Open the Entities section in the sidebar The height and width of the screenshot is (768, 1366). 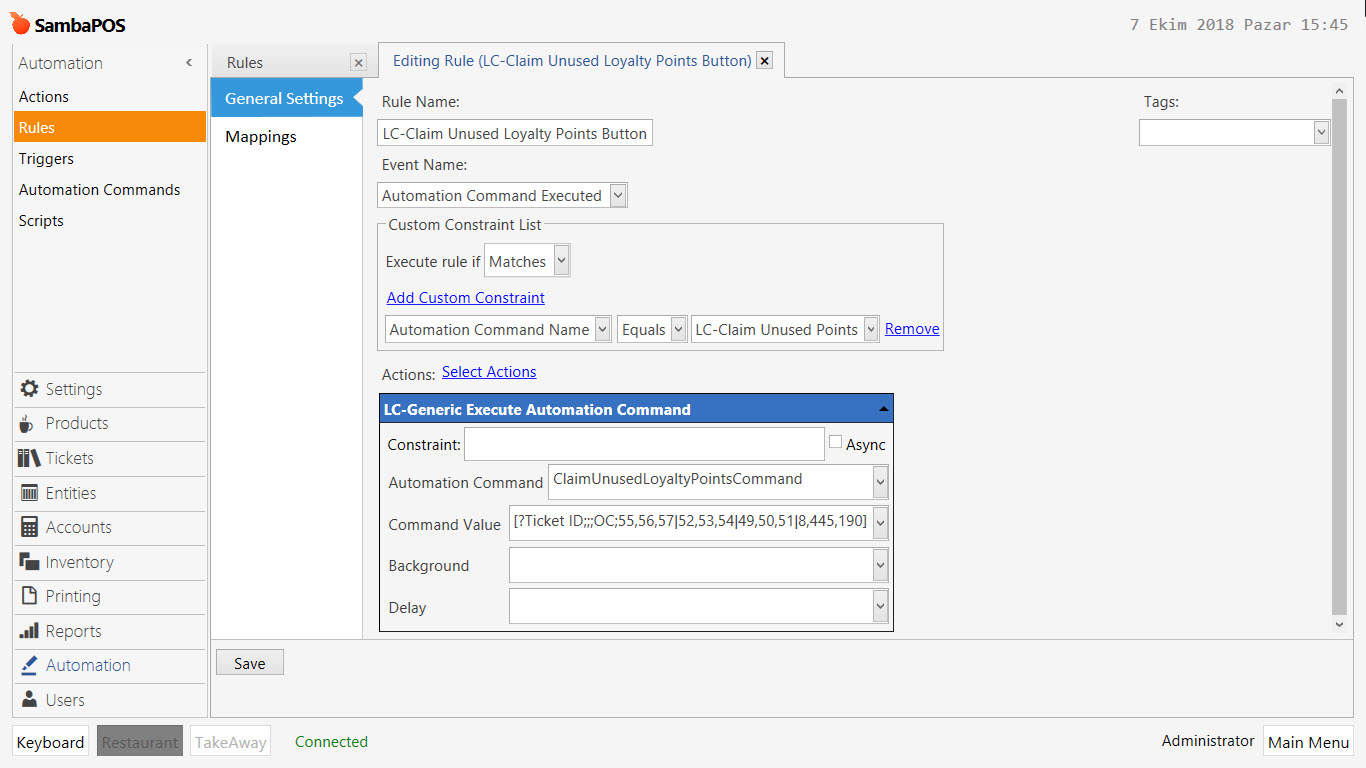click(109, 493)
